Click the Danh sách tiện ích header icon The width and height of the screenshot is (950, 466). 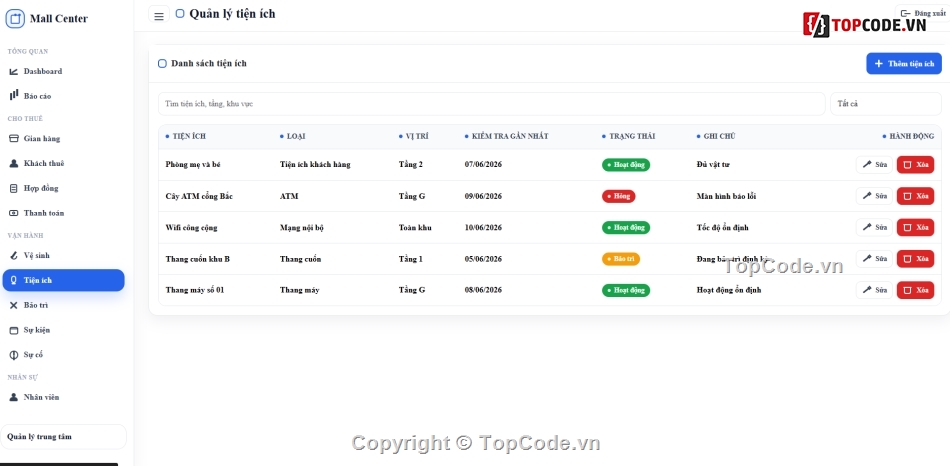pyautogui.click(x=162, y=64)
